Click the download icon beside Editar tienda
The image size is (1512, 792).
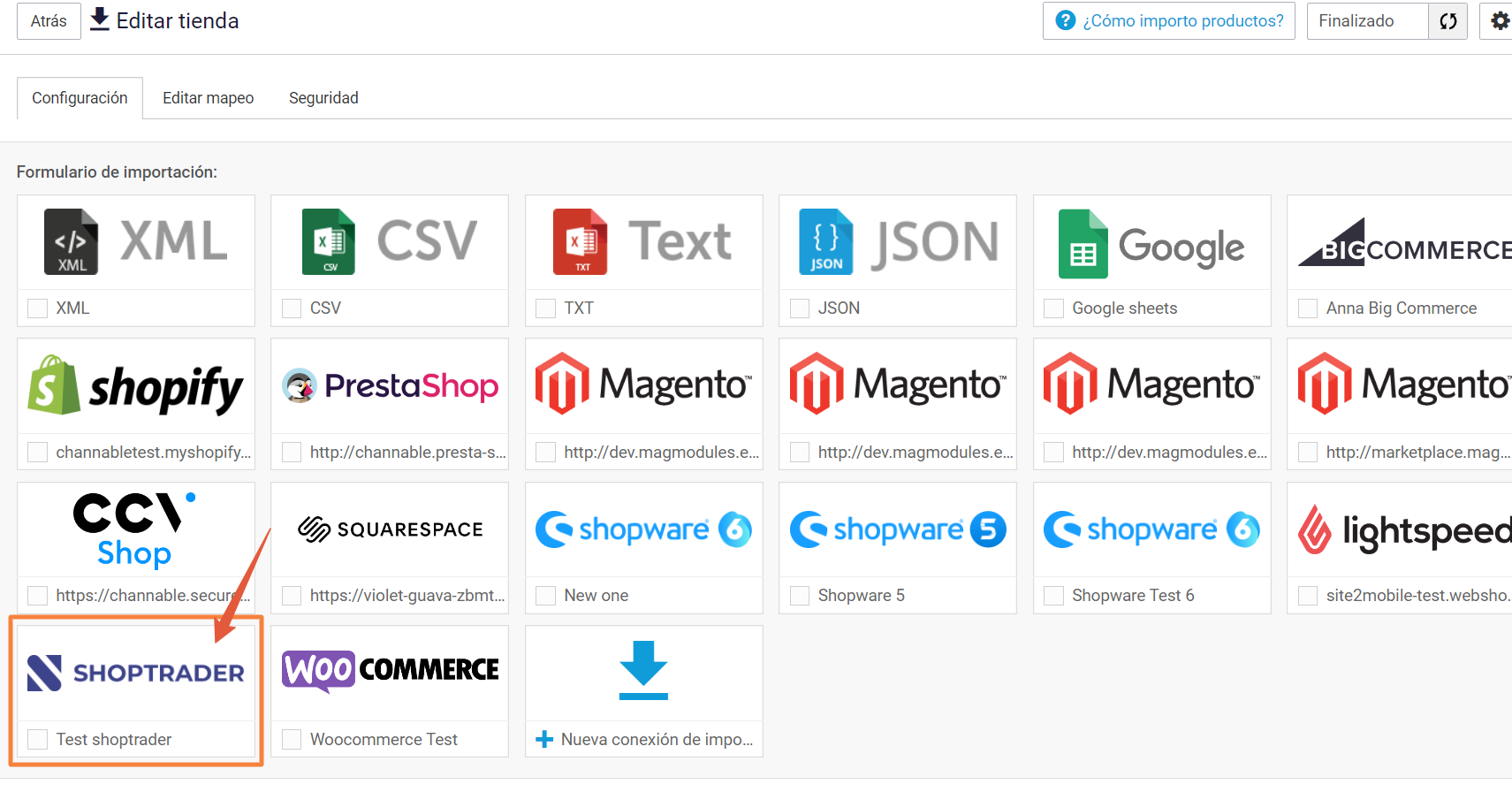tap(100, 19)
